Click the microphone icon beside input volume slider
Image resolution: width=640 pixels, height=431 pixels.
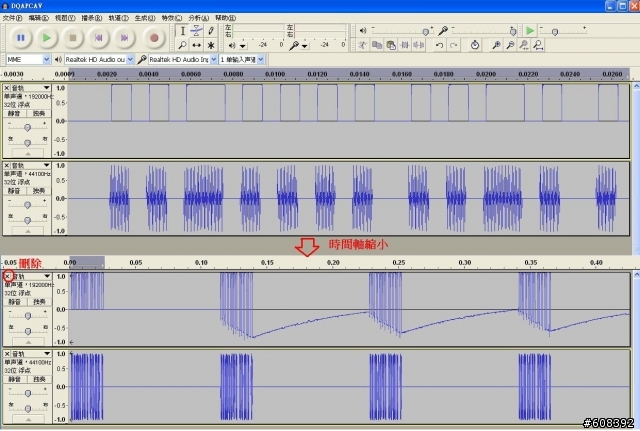(x=443, y=31)
